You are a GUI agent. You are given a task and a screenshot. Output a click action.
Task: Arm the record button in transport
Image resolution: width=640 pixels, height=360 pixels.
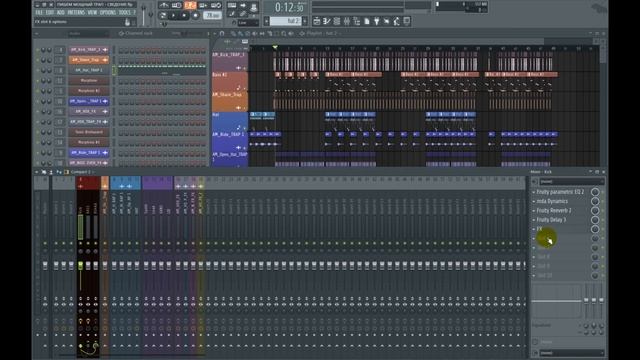pyautogui.click(x=196, y=16)
